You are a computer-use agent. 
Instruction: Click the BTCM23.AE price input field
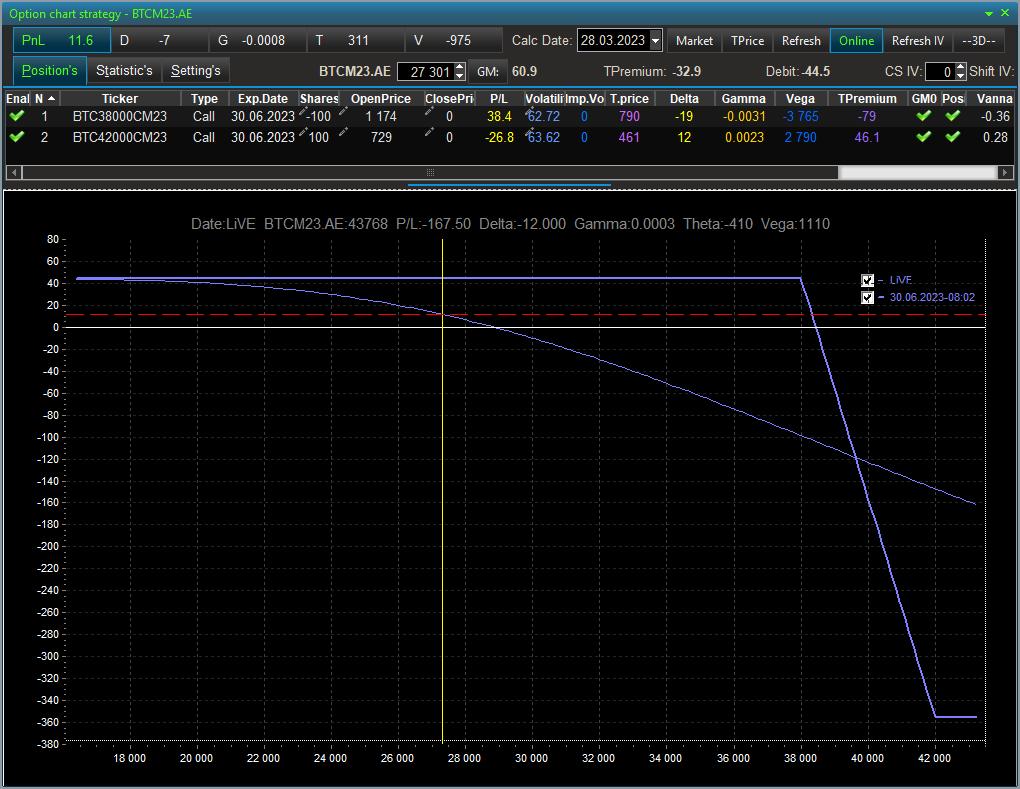pos(426,72)
